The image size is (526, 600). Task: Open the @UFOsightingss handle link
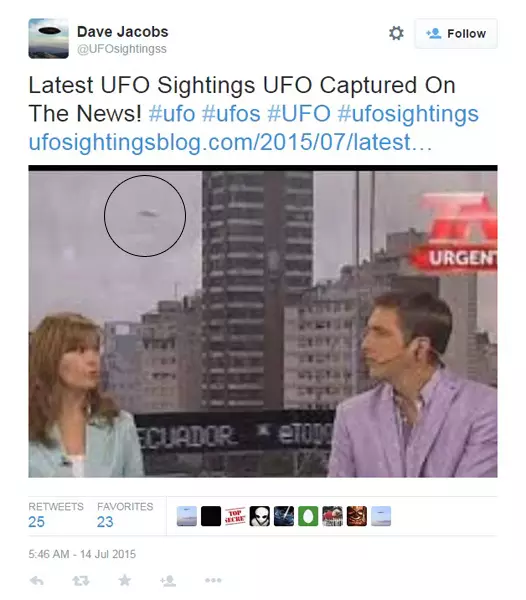click(122, 49)
